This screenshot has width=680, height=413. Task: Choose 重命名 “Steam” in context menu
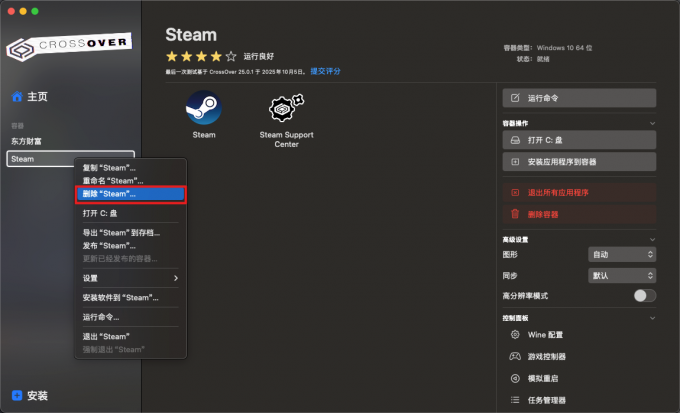(x=131, y=181)
